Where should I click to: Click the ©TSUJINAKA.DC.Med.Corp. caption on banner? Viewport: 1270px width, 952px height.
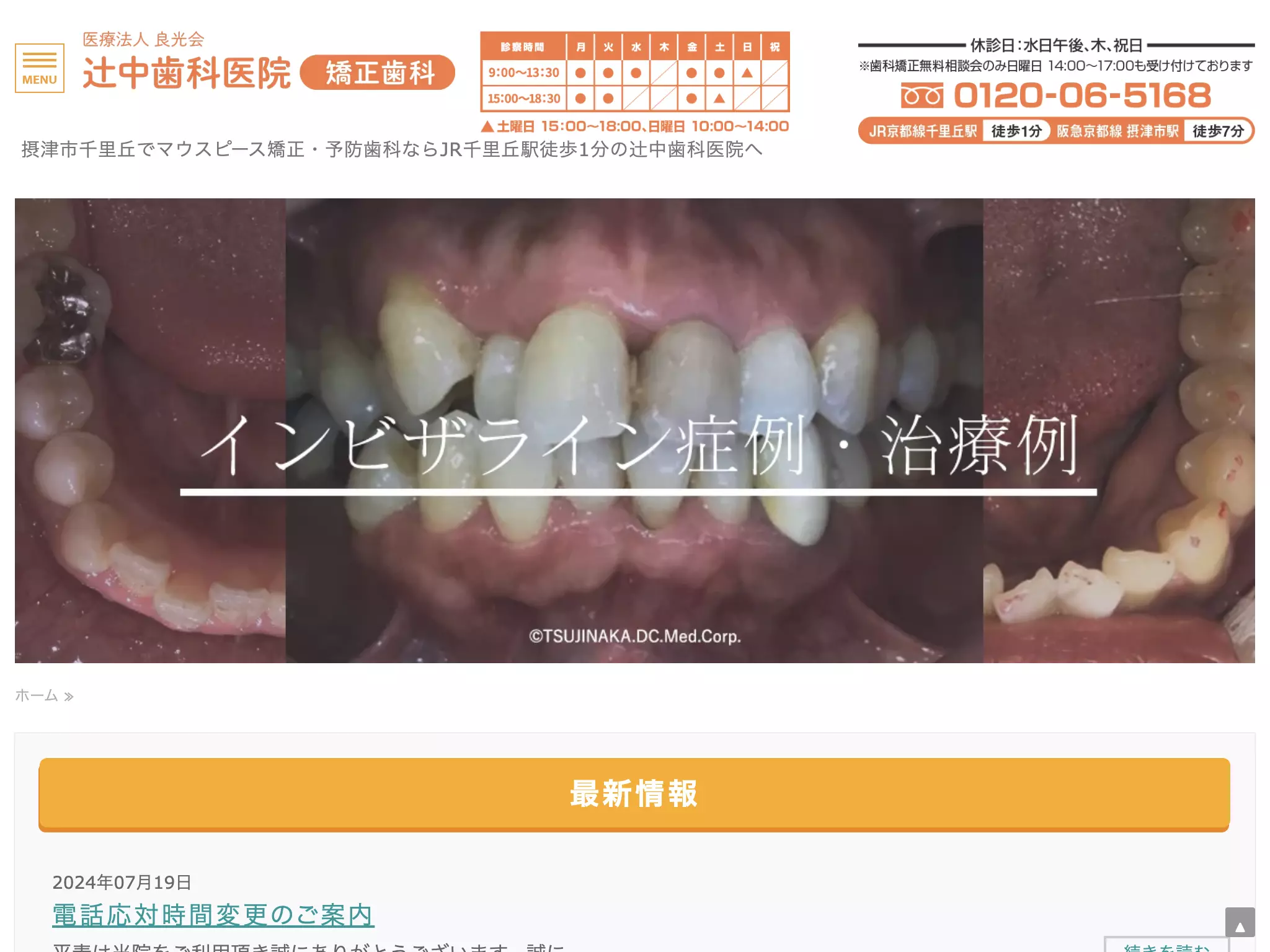[635, 637]
